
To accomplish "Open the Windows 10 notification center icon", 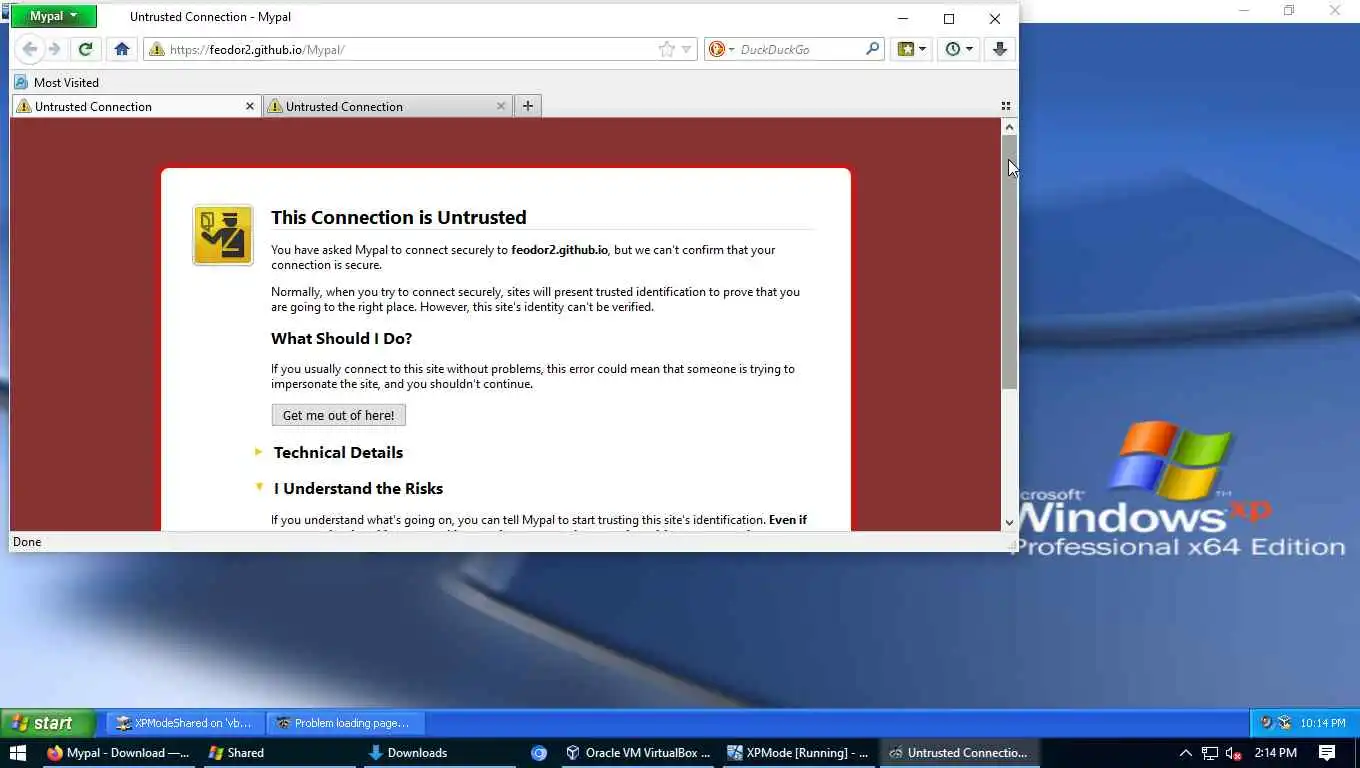I will point(1327,753).
